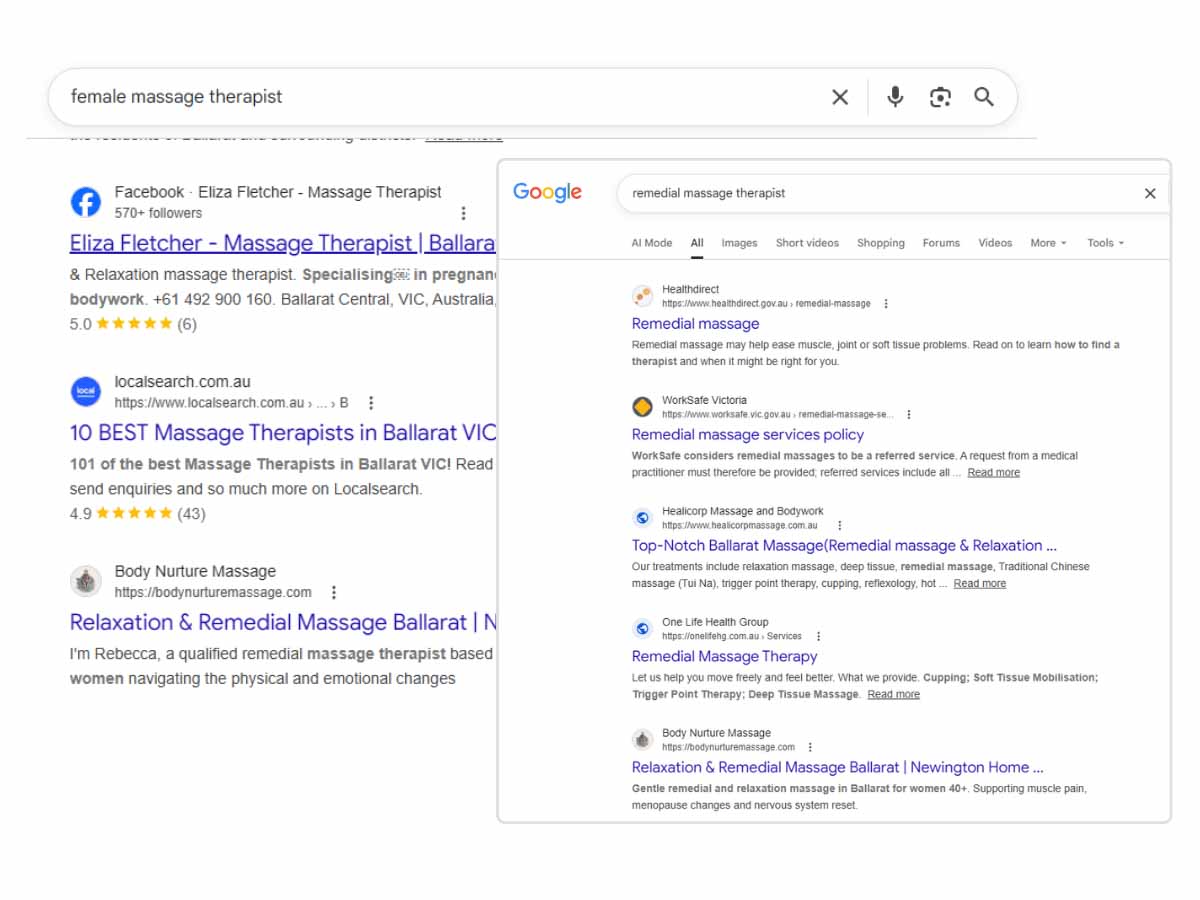1200x900 pixels.
Task: Click the 4.9 star rating (43)
Action: [137, 514]
